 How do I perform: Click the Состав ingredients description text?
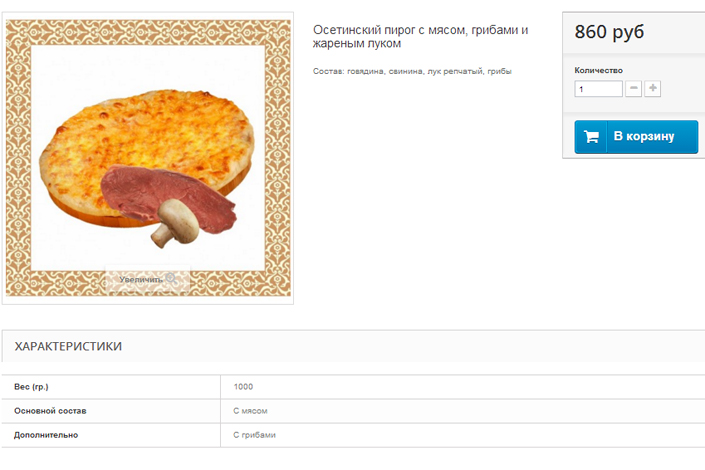coord(412,71)
